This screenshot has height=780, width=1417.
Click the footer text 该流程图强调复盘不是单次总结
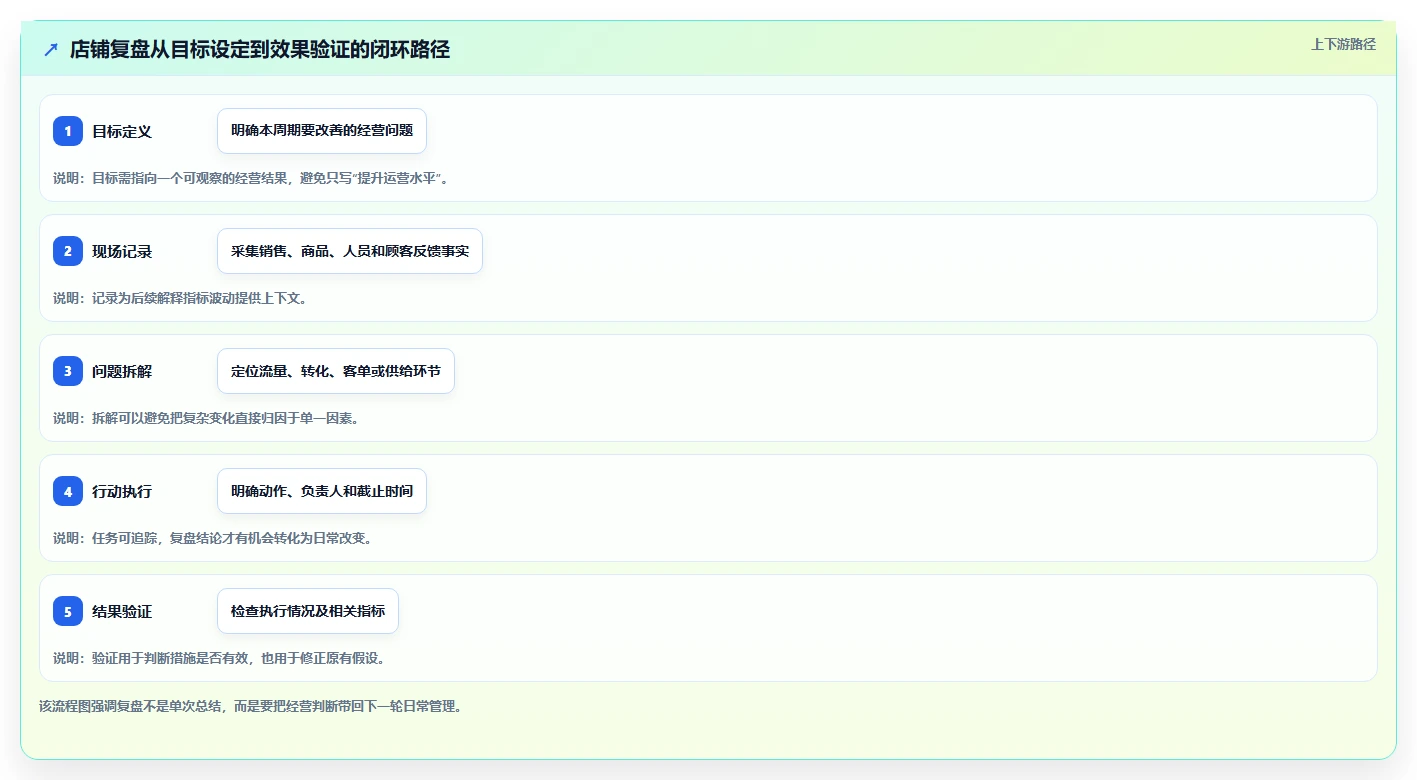251,706
